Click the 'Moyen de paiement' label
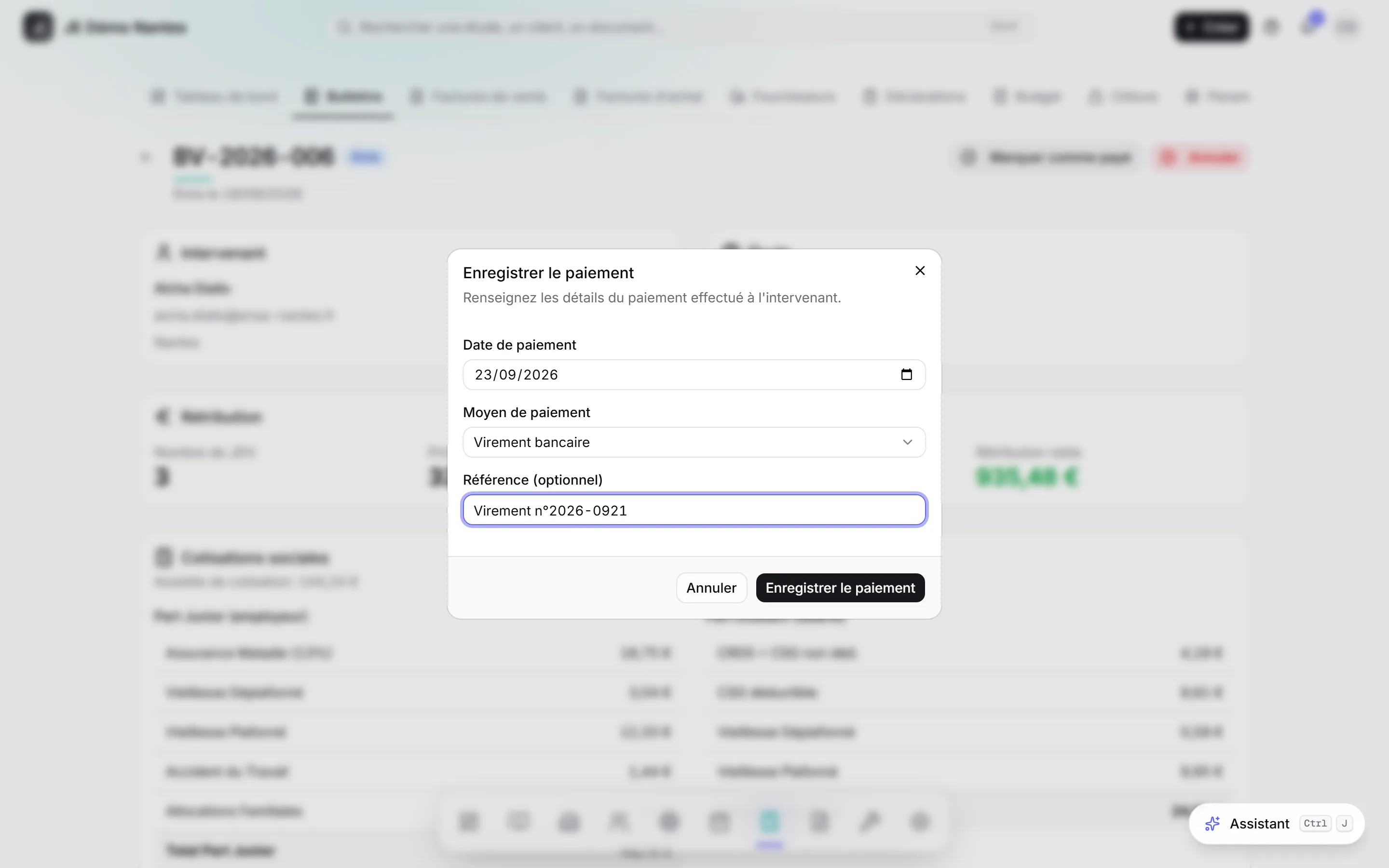The width and height of the screenshot is (1389, 868). tap(526, 412)
